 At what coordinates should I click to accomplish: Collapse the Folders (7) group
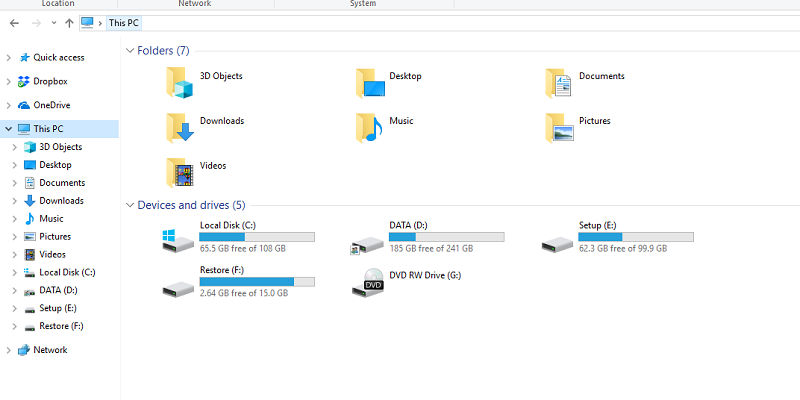129,50
